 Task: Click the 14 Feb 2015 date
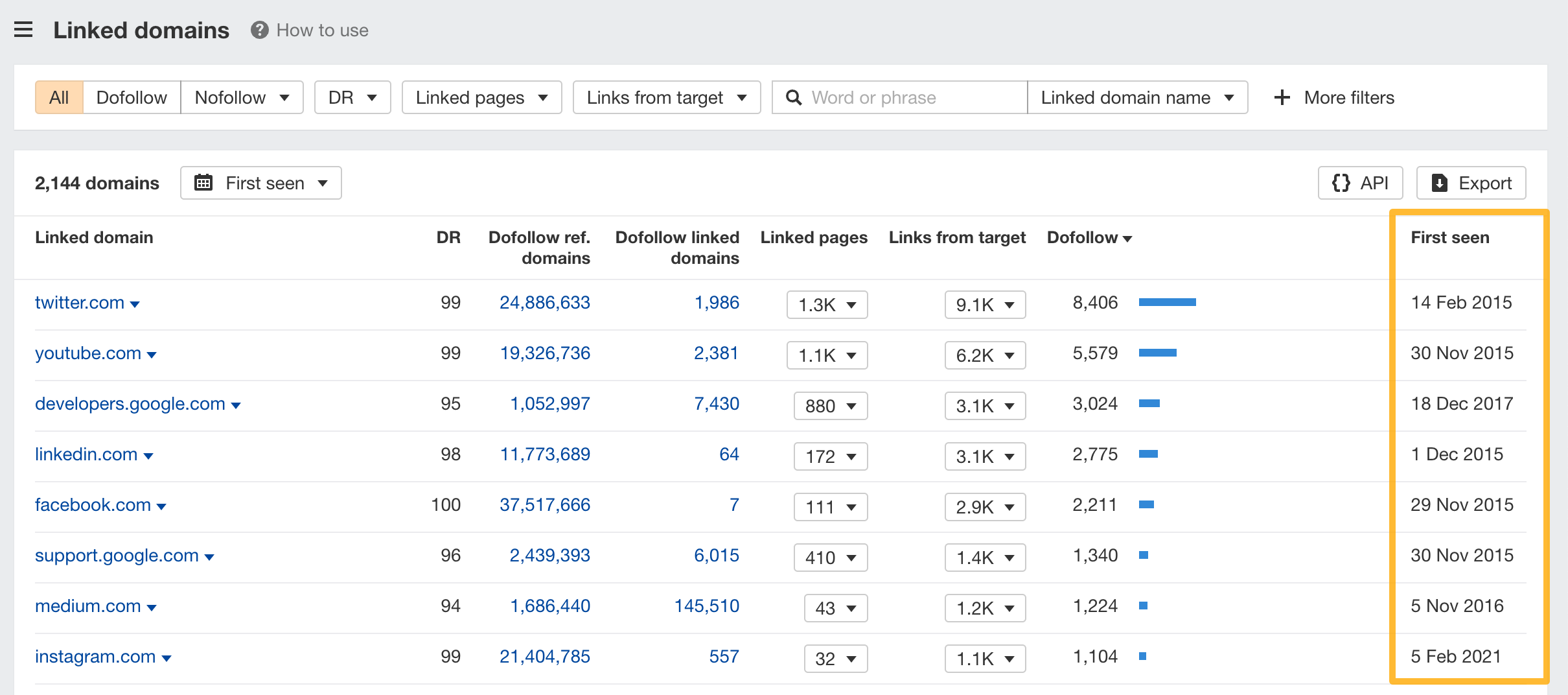(x=1462, y=302)
